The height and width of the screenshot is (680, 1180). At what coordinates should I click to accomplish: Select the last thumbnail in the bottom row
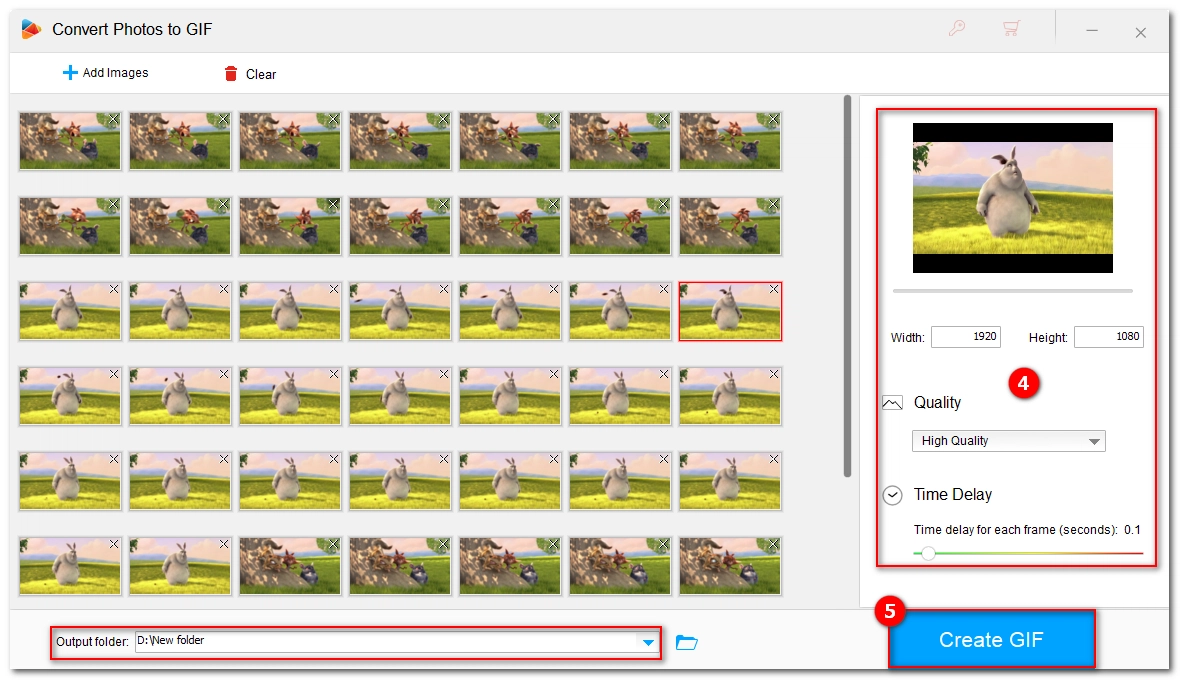coord(730,566)
